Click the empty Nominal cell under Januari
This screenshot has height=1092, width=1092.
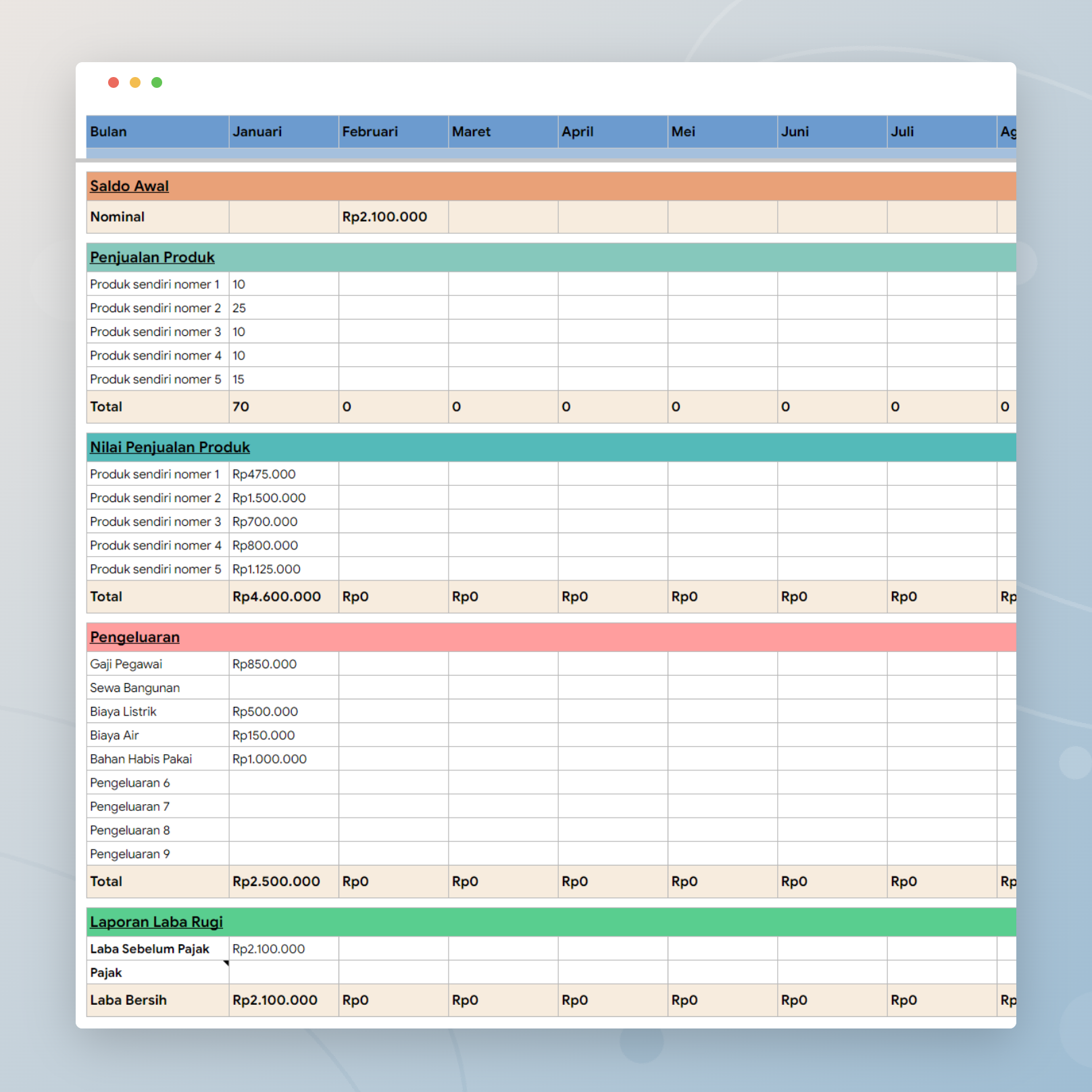(284, 217)
